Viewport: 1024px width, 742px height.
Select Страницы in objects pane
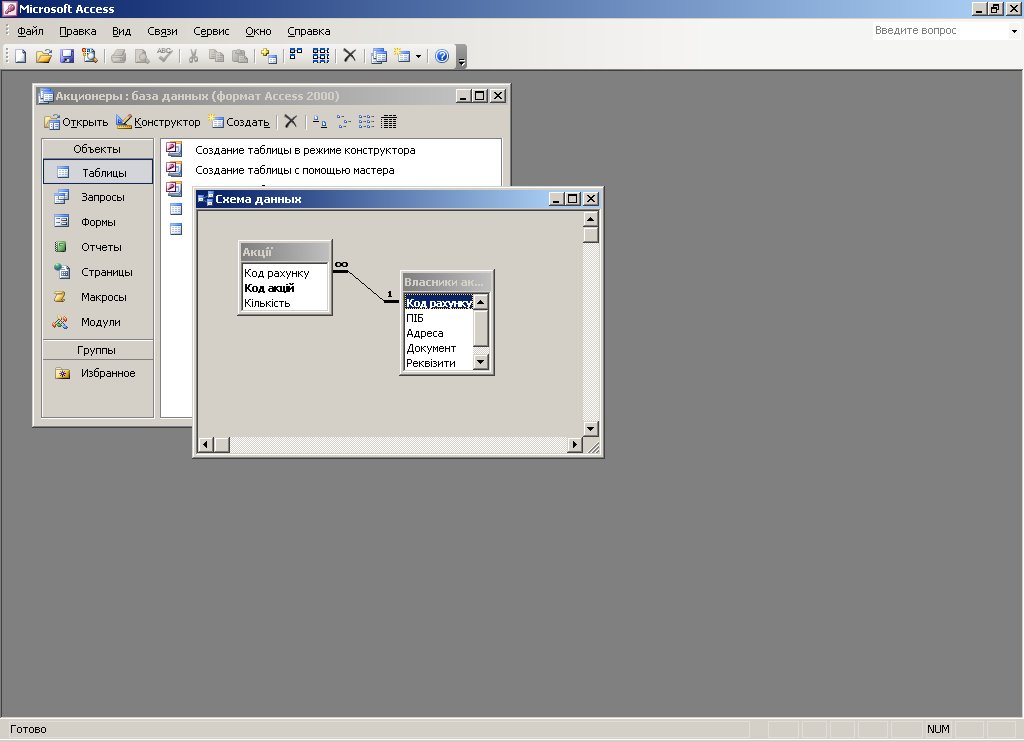pos(98,272)
